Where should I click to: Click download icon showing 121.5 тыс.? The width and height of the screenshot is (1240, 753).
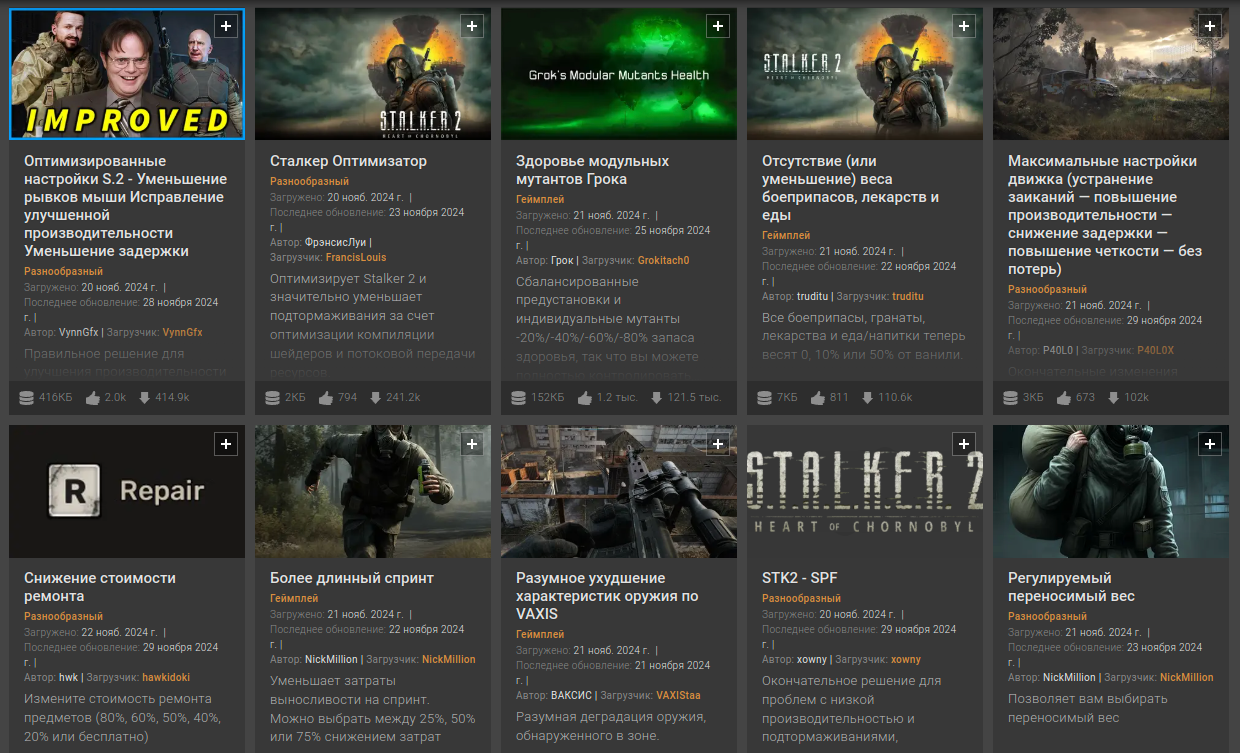(x=657, y=397)
